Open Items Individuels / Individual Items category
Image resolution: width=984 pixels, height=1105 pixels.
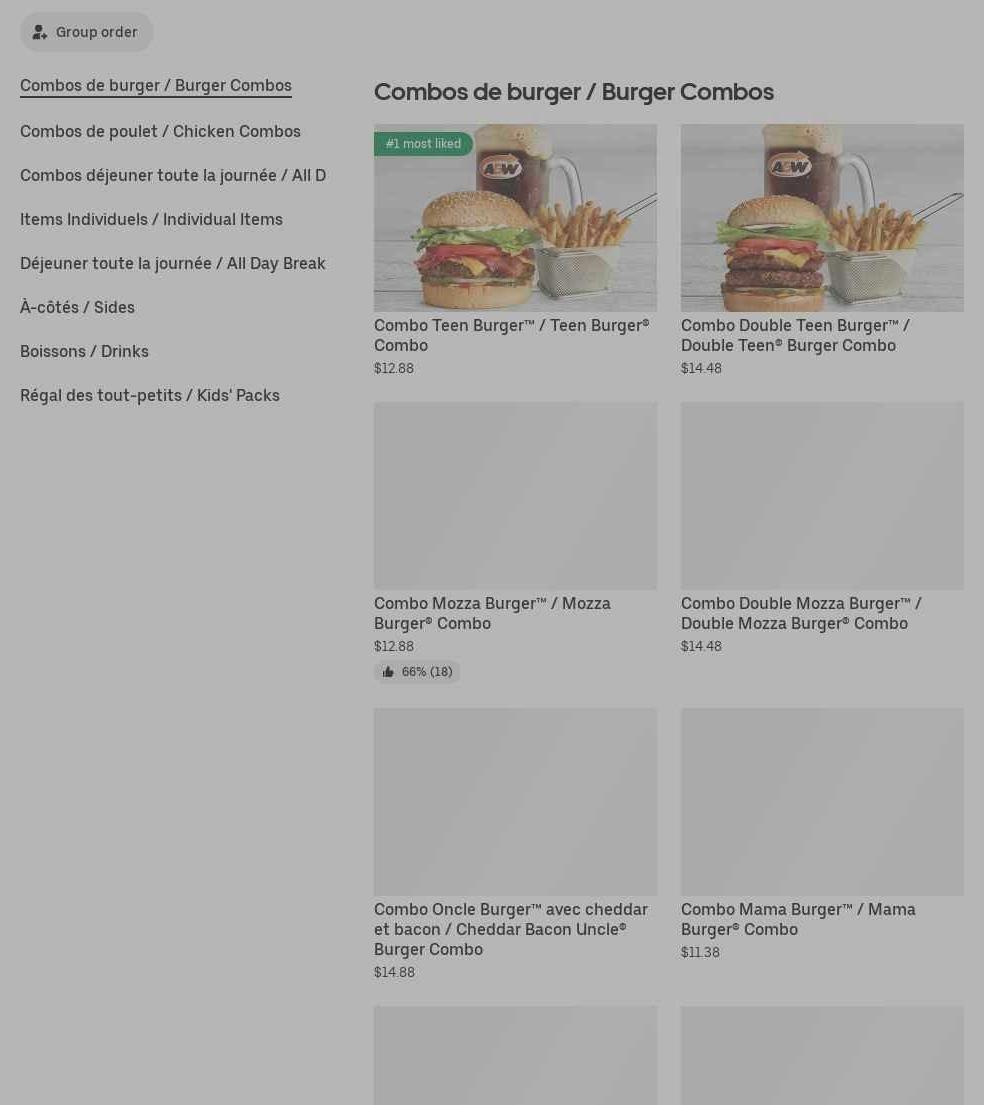[x=152, y=220]
